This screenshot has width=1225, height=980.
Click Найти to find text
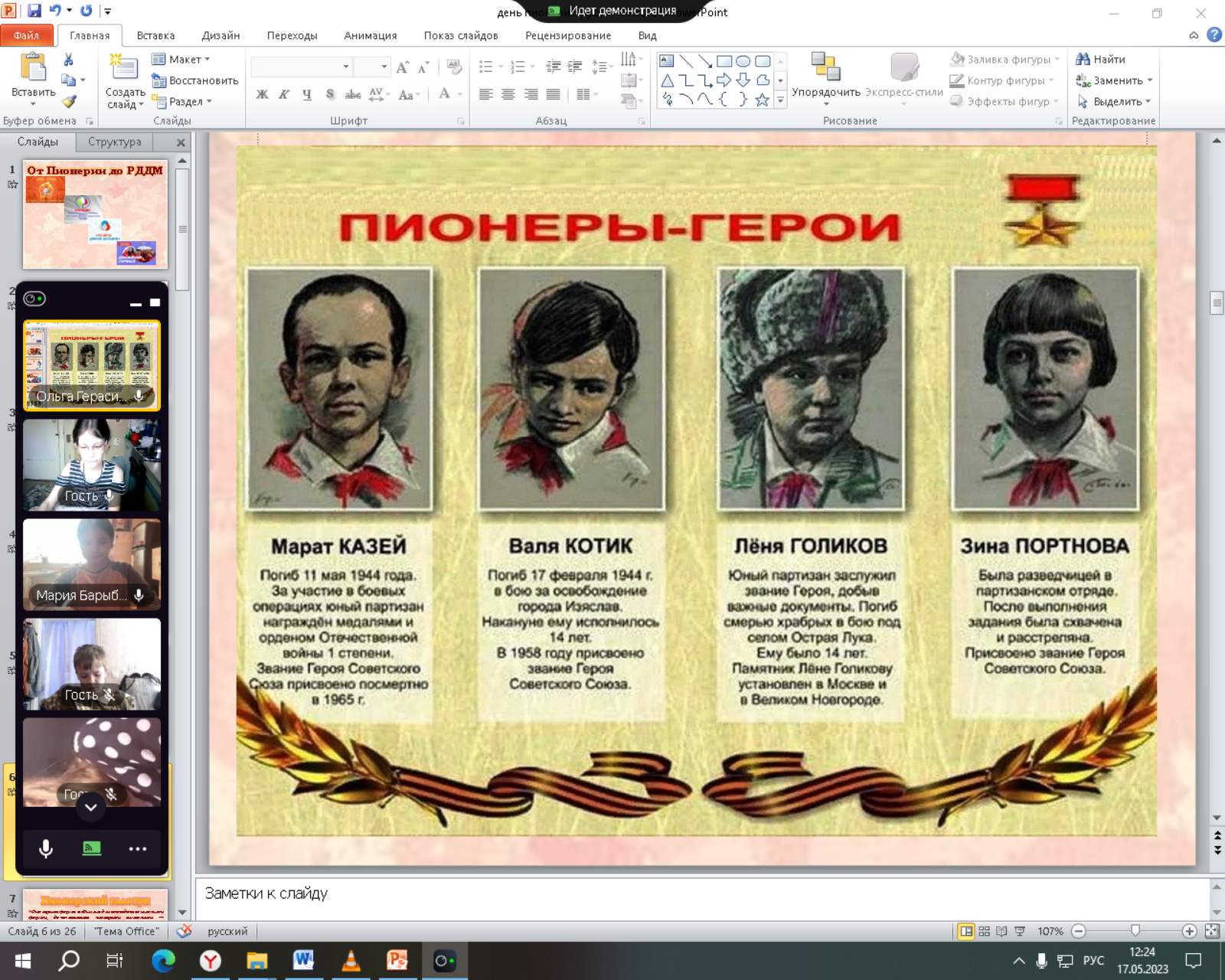pos(1100,59)
